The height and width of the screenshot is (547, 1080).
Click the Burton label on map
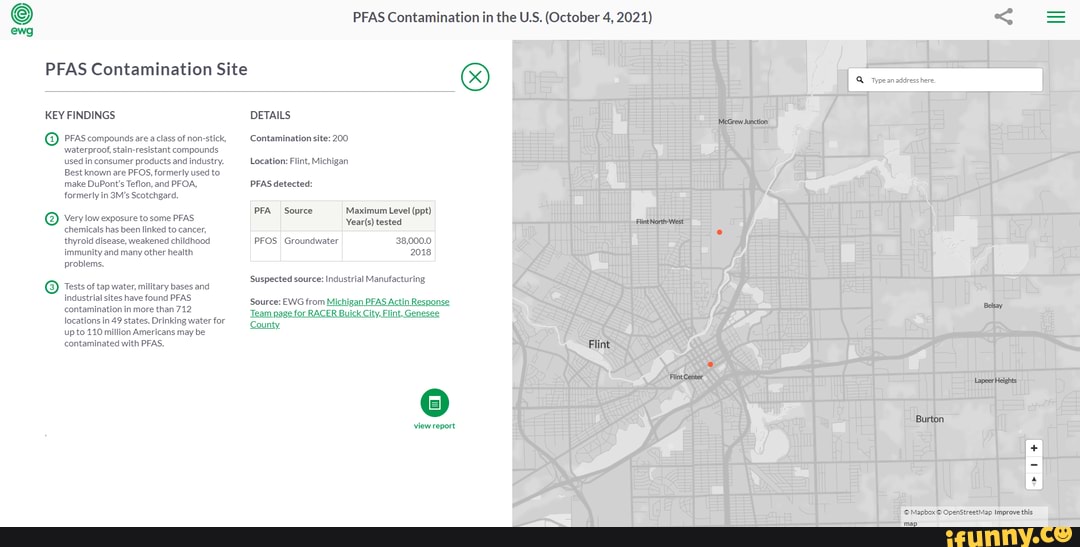930,419
